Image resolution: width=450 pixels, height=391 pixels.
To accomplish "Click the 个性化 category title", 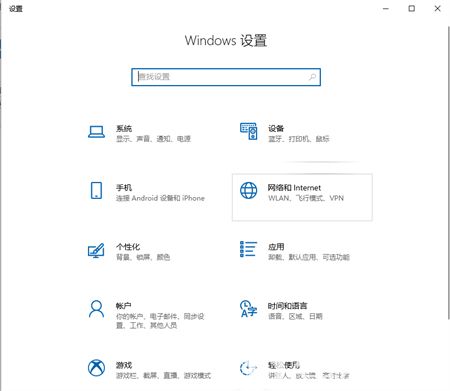I will tap(128, 247).
